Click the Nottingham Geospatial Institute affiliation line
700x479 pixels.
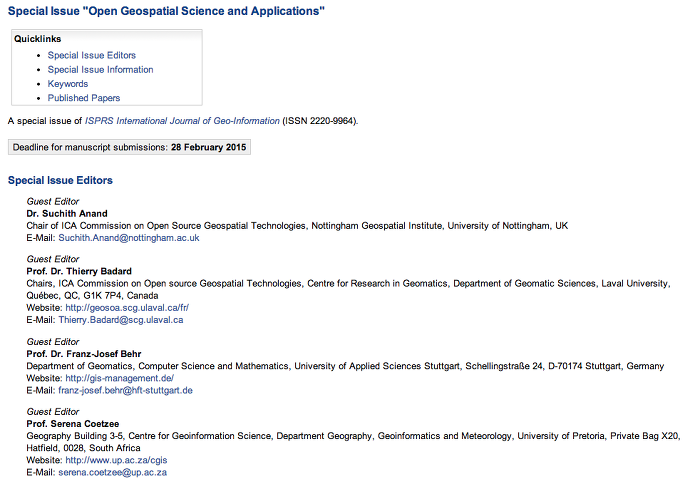tap(297, 226)
